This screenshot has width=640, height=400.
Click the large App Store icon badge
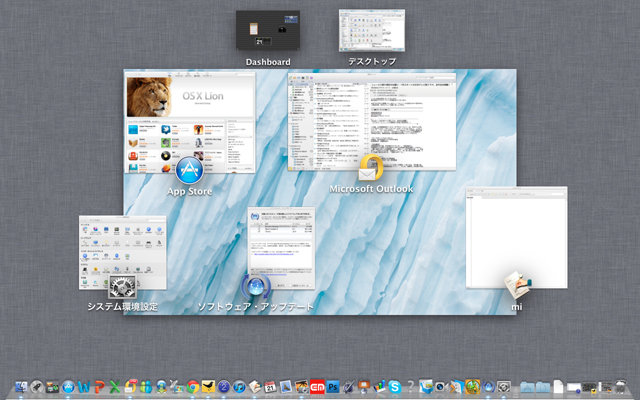coord(189,171)
